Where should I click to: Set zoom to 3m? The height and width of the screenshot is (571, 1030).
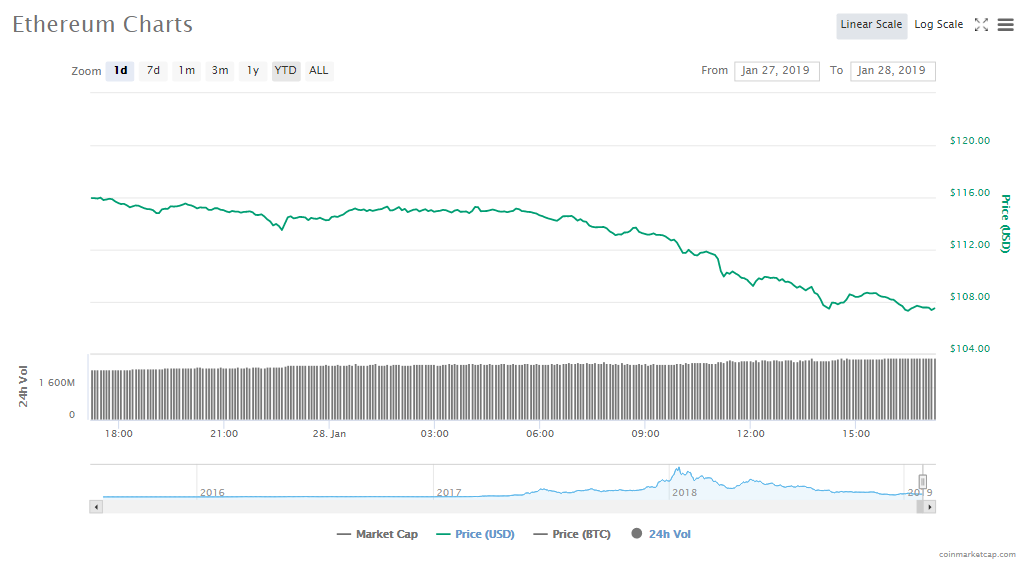point(219,71)
